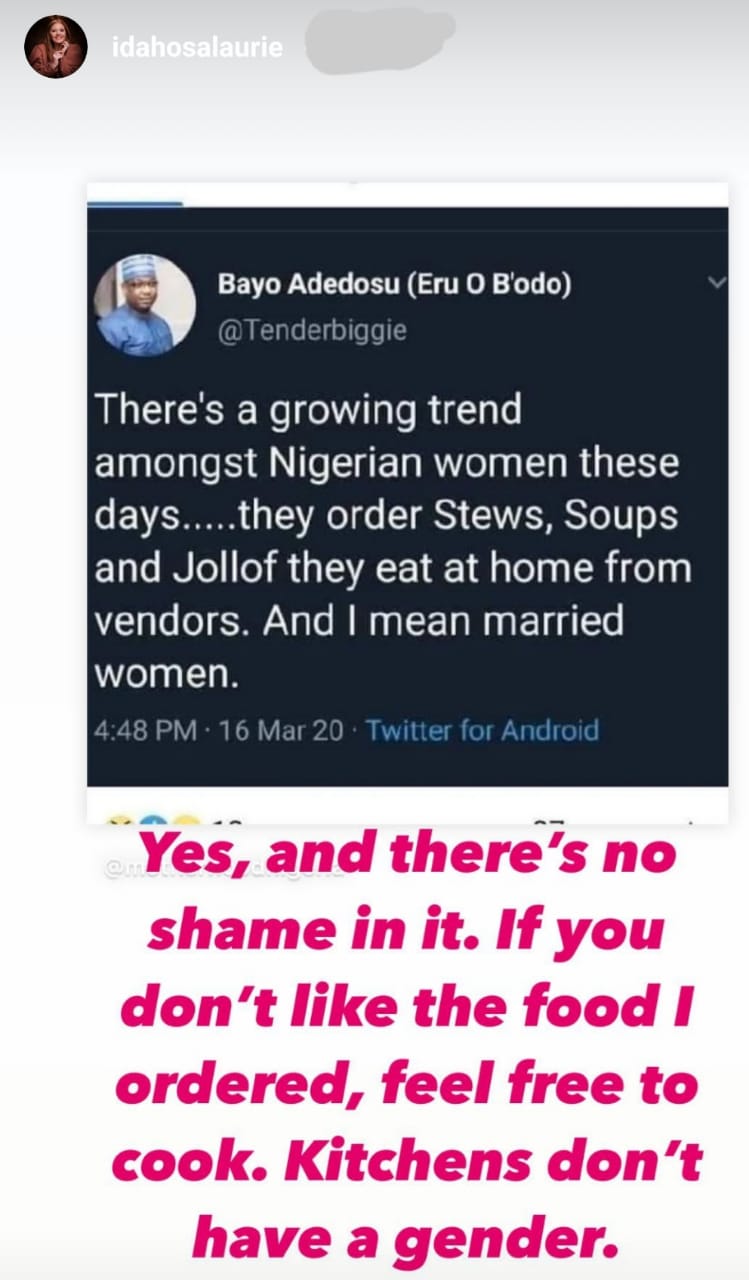The height and width of the screenshot is (1280, 749).
Task: Open idahosalaurie's profile picture
Action: 56,47
